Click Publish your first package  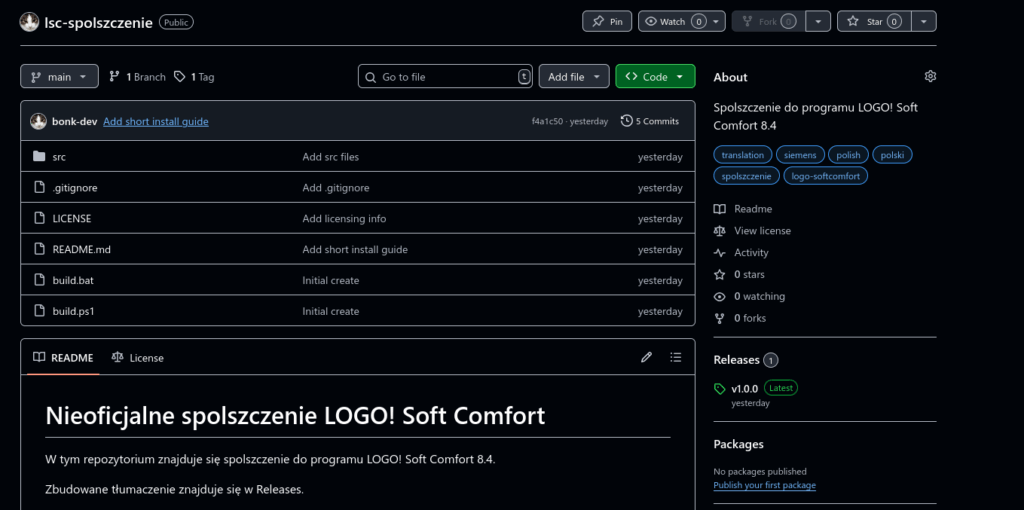coord(765,485)
